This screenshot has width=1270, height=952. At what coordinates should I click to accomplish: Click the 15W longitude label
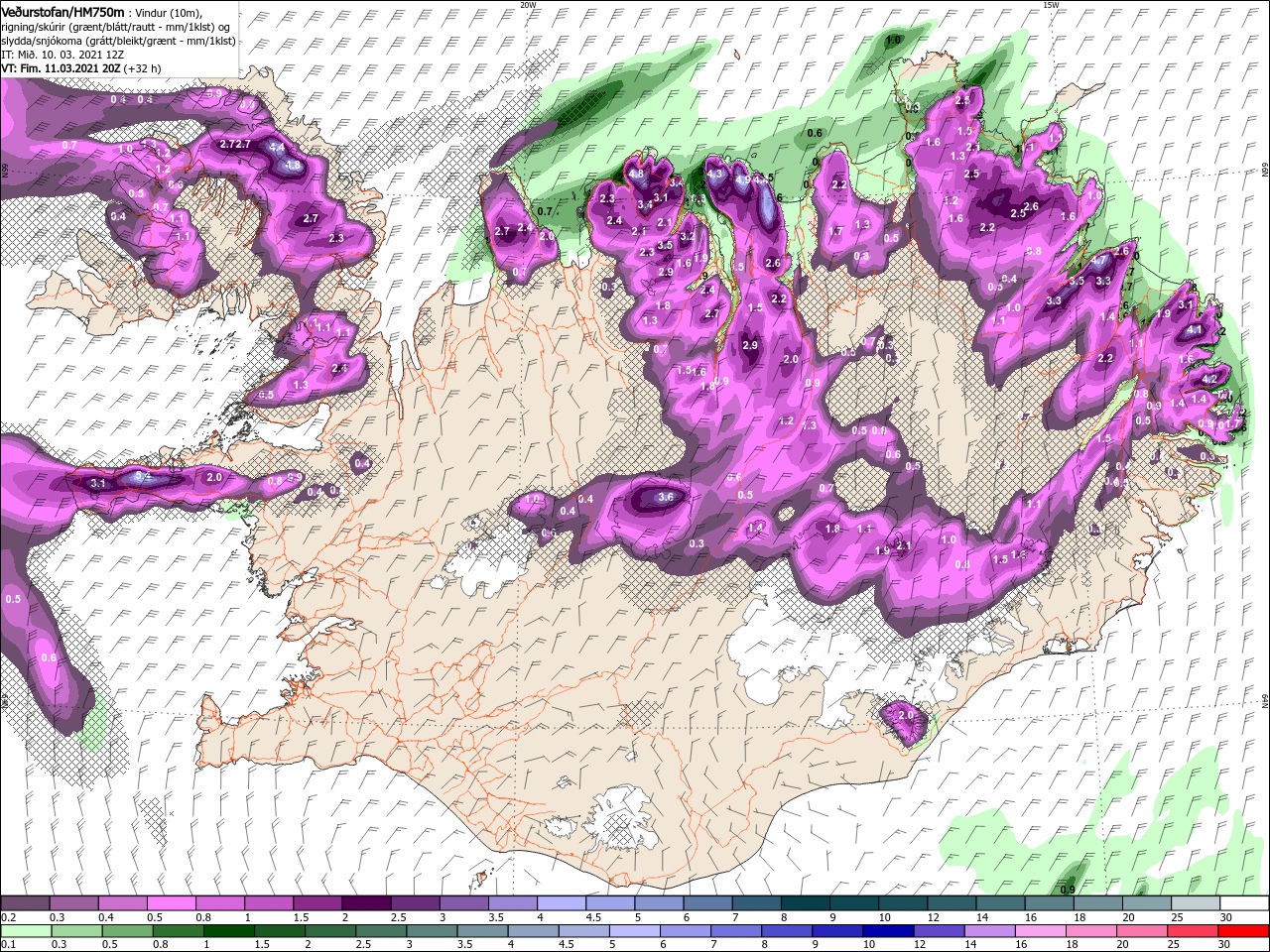[1050, 4]
